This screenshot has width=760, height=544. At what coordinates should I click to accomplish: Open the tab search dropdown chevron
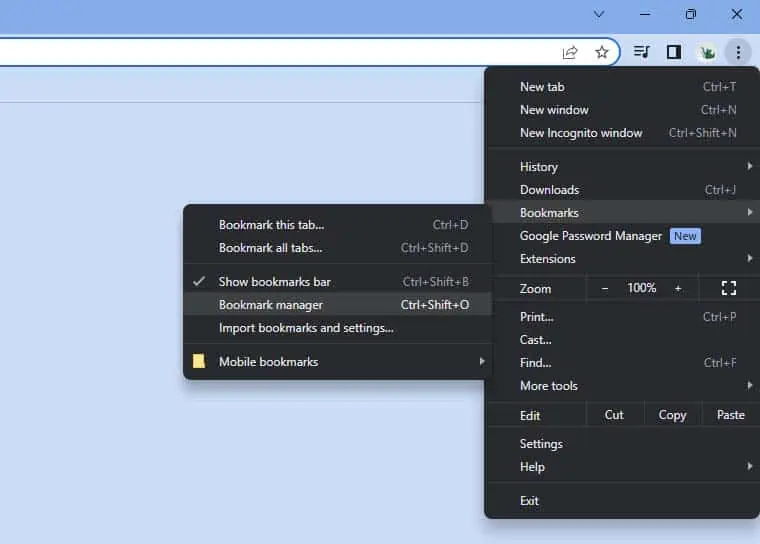[x=599, y=14]
